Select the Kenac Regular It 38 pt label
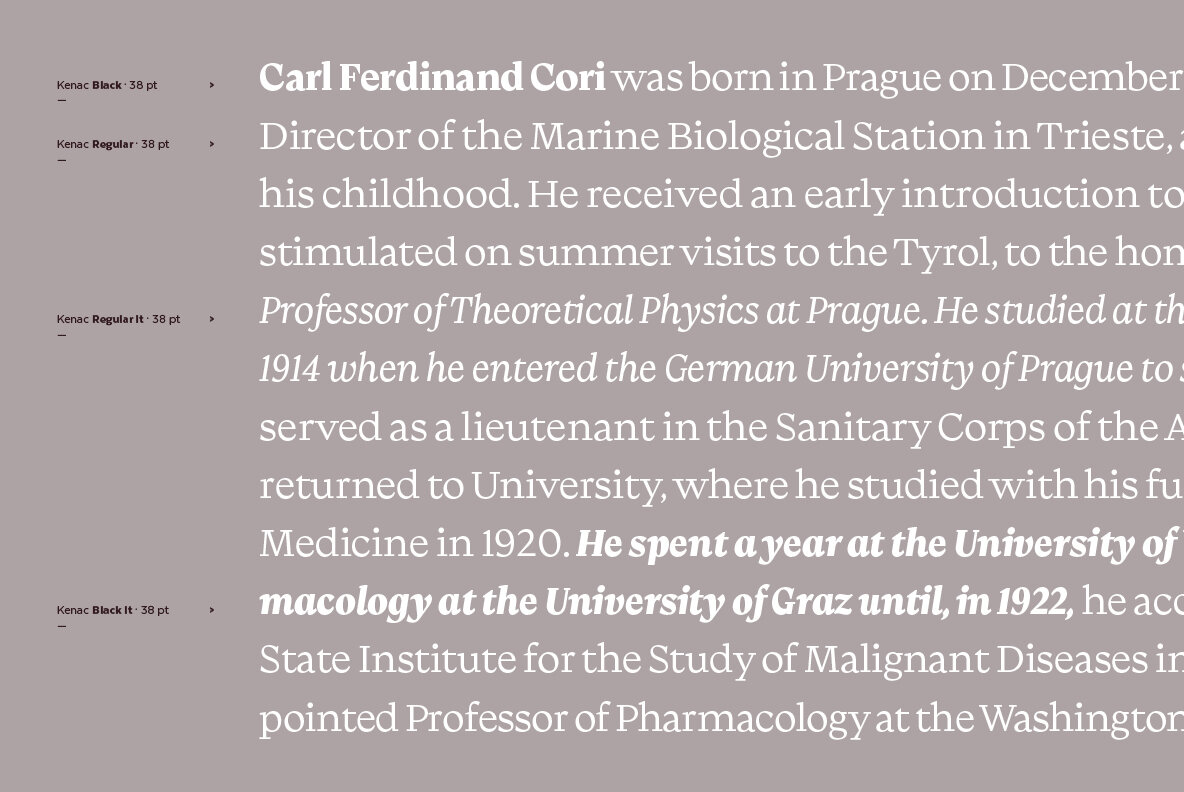Viewport: 1184px width, 792px height. (118, 319)
